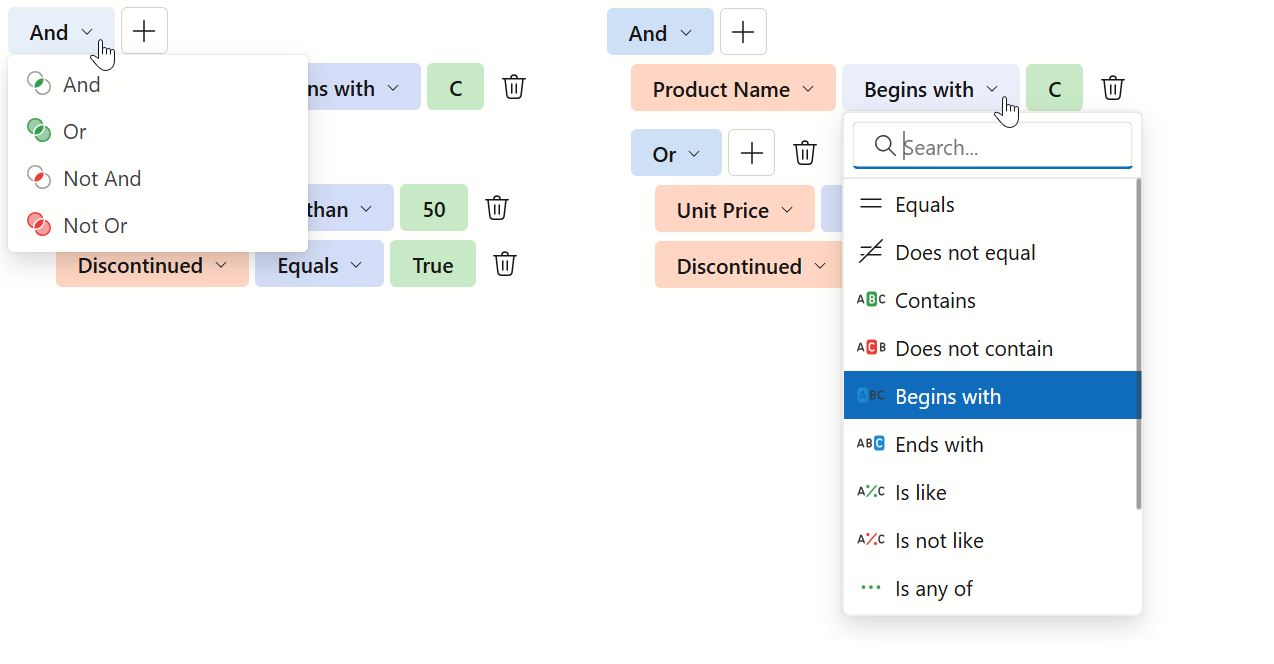The image size is (1274, 664).
Task: Click the Is any of ellipsis icon
Action: coord(870,588)
